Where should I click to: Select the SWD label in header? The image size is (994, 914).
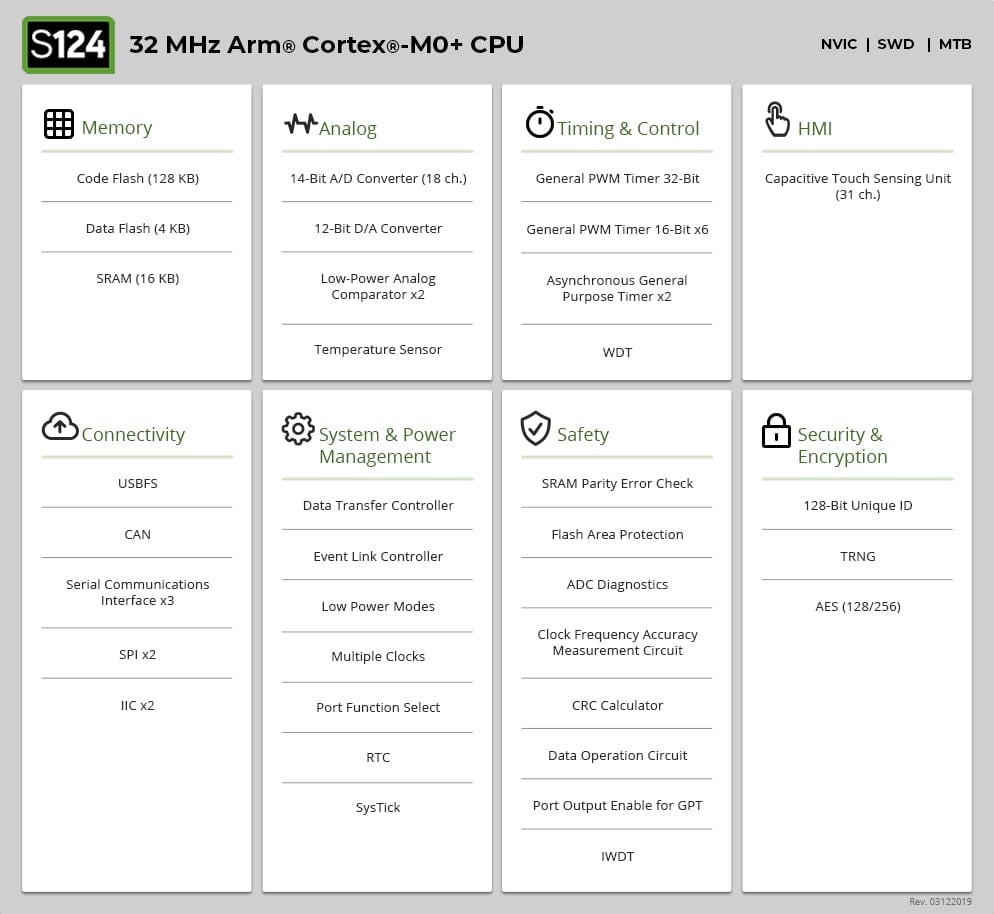(x=895, y=44)
